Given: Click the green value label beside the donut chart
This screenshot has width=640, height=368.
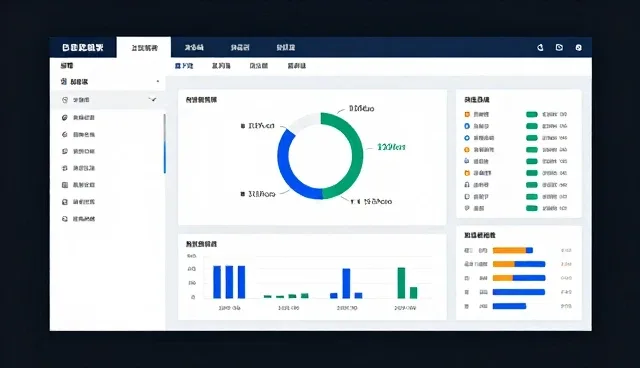Looking at the screenshot, I should [391, 147].
